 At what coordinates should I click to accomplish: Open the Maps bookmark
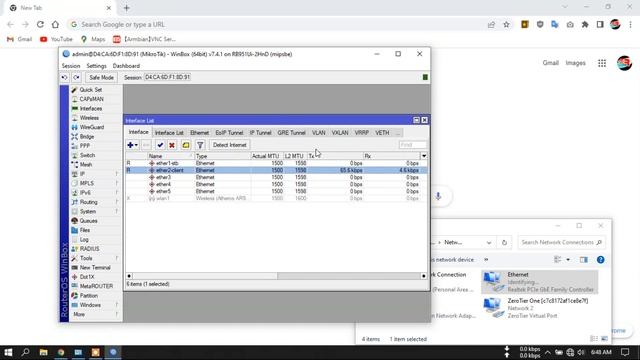[93, 39]
